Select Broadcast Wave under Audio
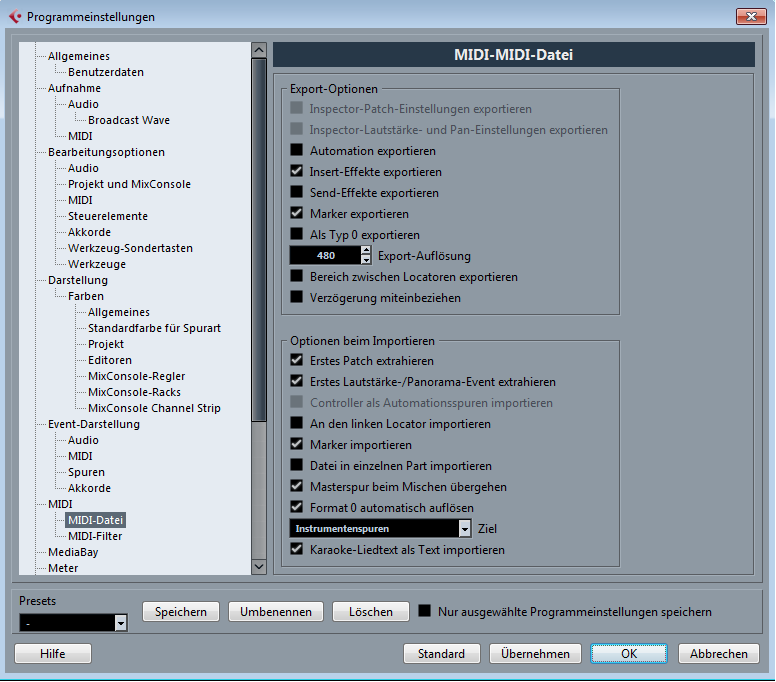 point(128,120)
